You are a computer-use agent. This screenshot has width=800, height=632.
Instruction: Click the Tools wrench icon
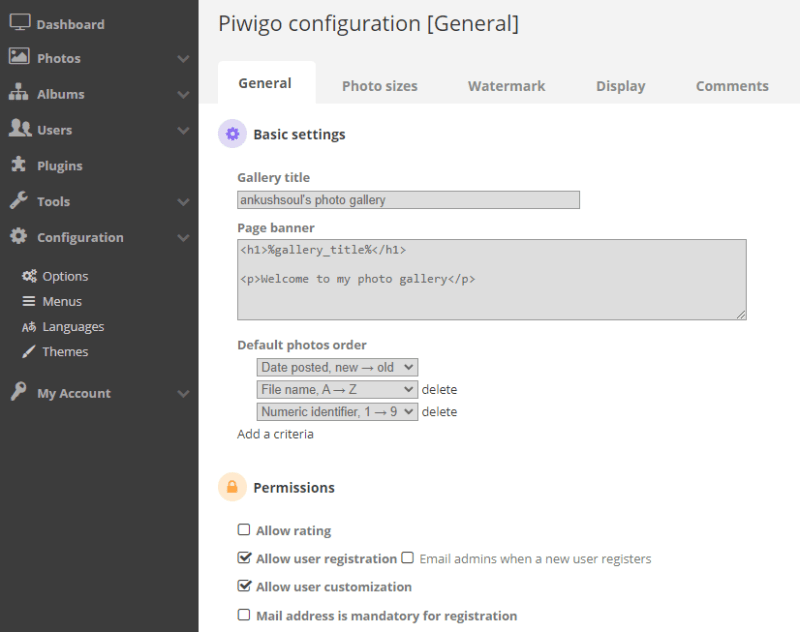coord(19,201)
